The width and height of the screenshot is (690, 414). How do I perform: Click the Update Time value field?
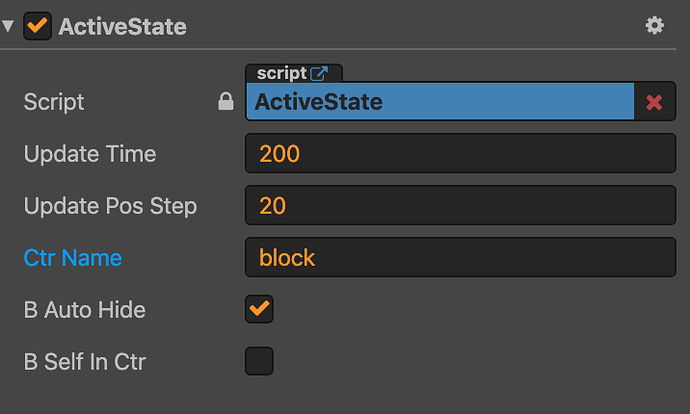tap(460, 154)
